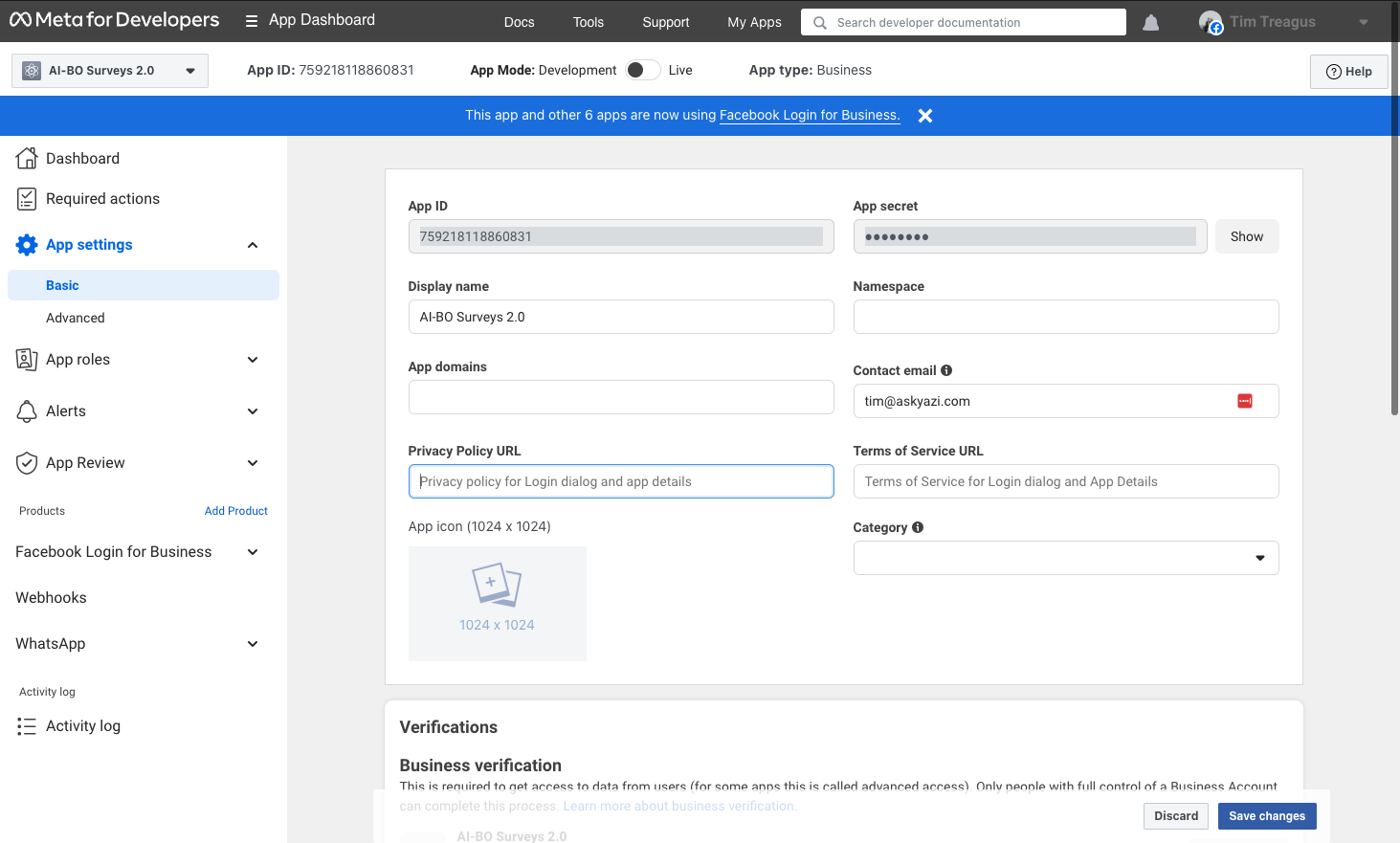The width and height of the screenshot is (1400, 843).
Task: Toggle App Mode from Development to Live
Action: point(643,70)
